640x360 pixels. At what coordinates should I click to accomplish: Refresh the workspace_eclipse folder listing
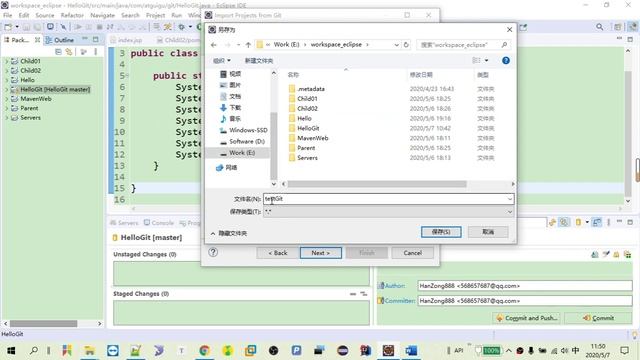pyautogui.click(x=406, y=45)
